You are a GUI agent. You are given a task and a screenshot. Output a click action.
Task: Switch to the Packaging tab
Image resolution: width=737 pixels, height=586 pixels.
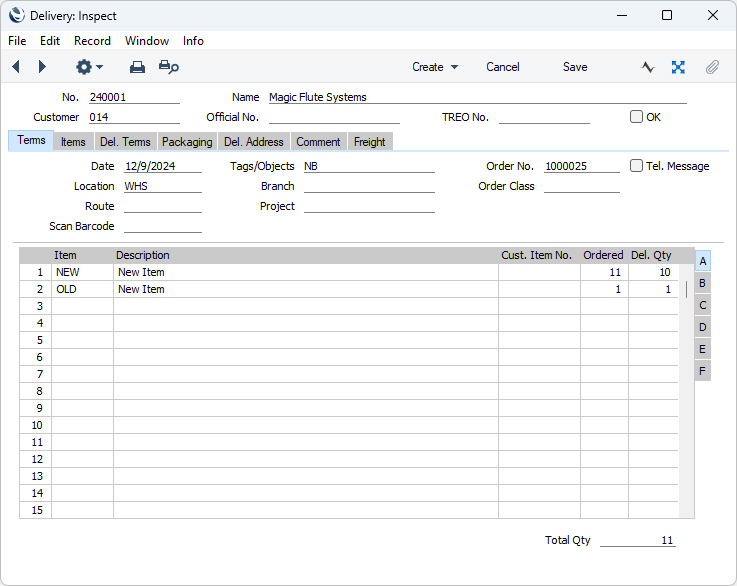pyautogui.click(x=187, y=142)
